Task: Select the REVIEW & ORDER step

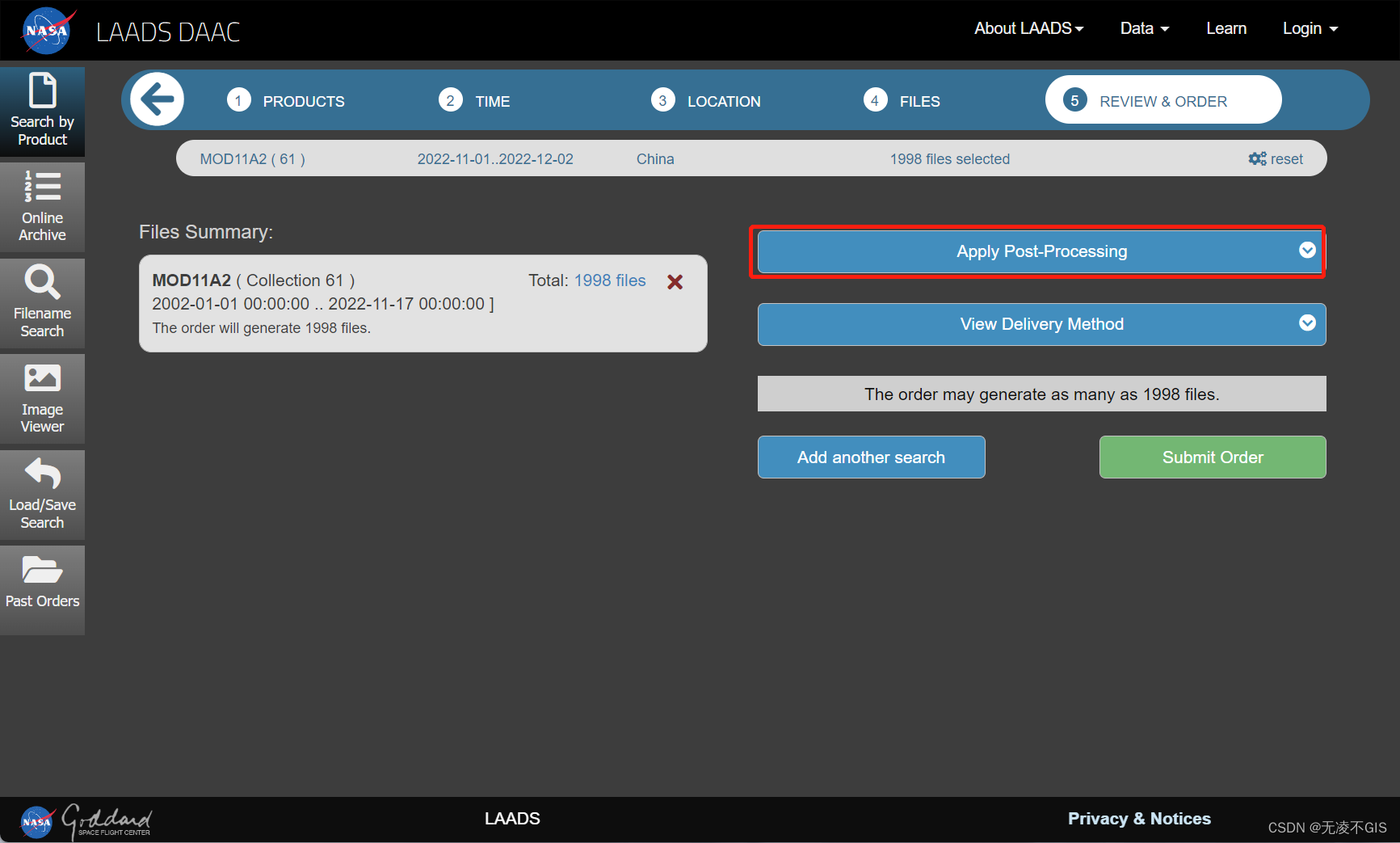Action: [1163, 100]
